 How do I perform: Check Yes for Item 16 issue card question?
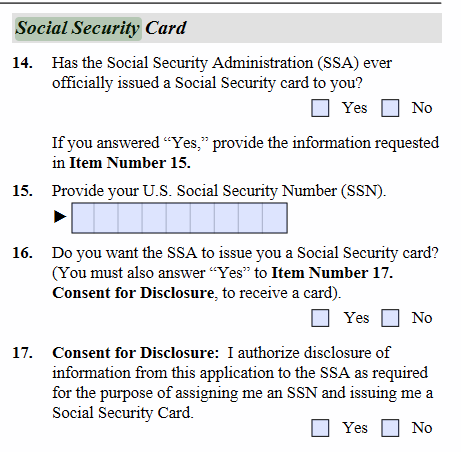(x=320, y=318)
